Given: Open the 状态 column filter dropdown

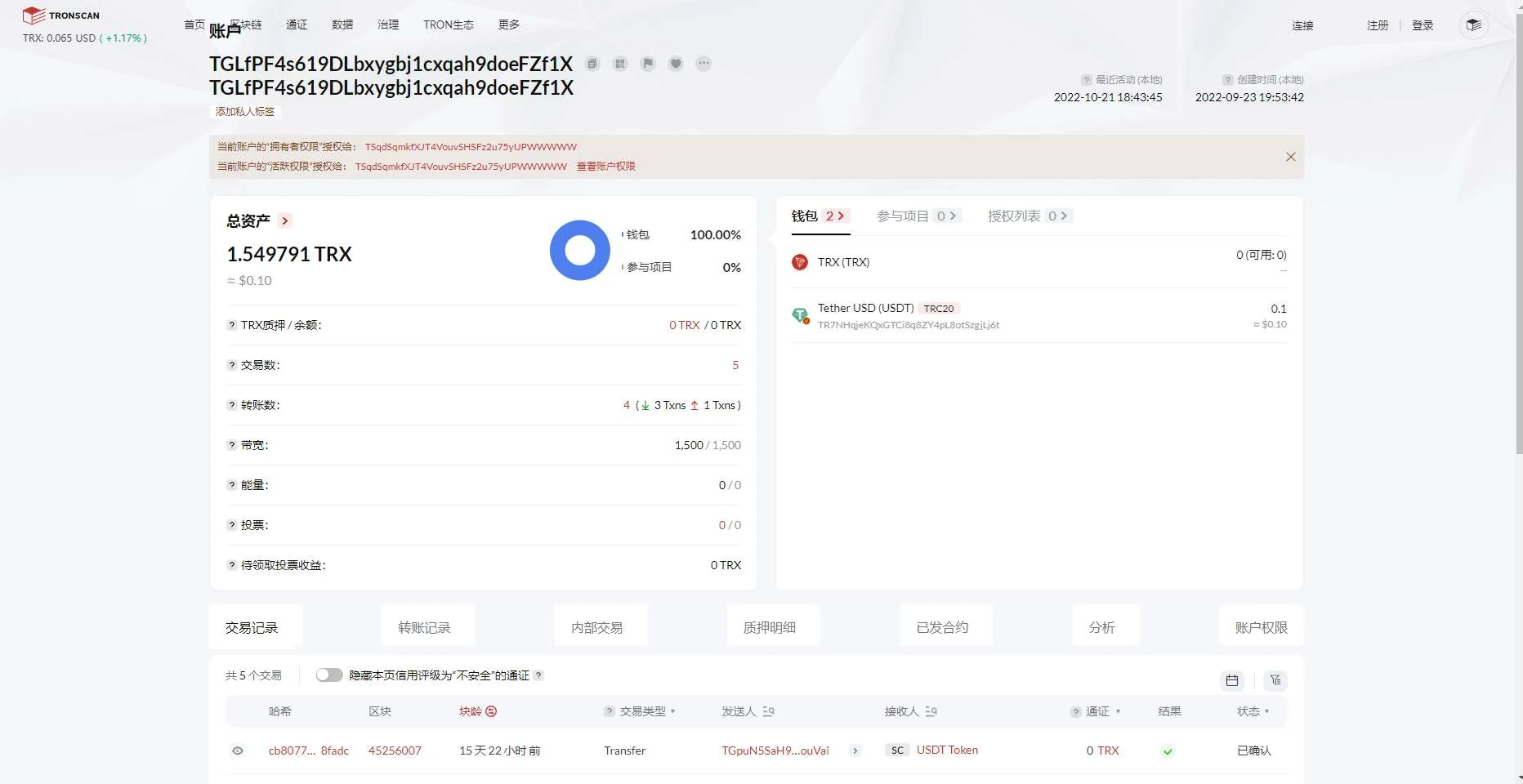Looking at the screenshot, I should [x=1266, y=712].
